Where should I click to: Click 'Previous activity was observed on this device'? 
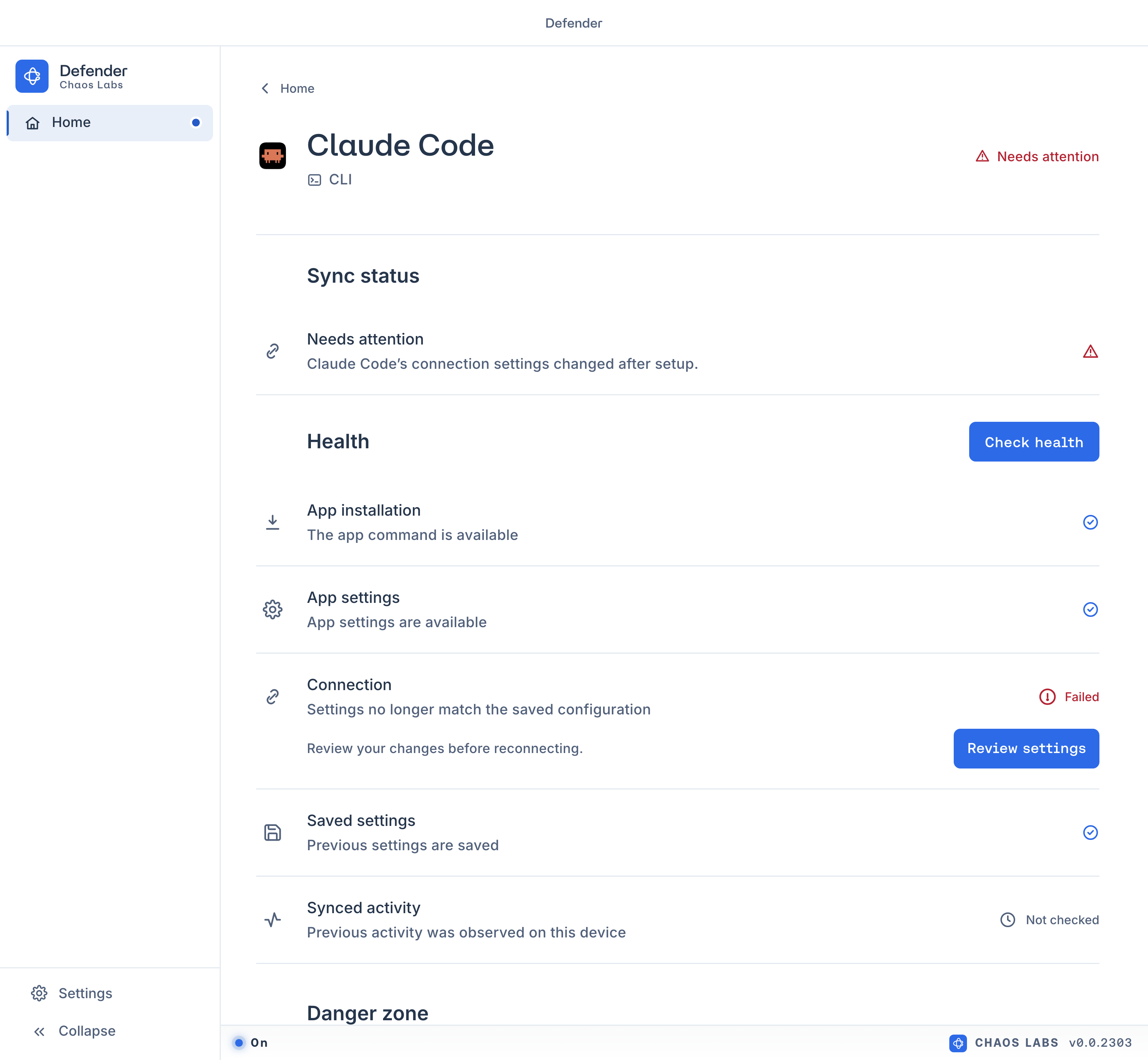466,933
